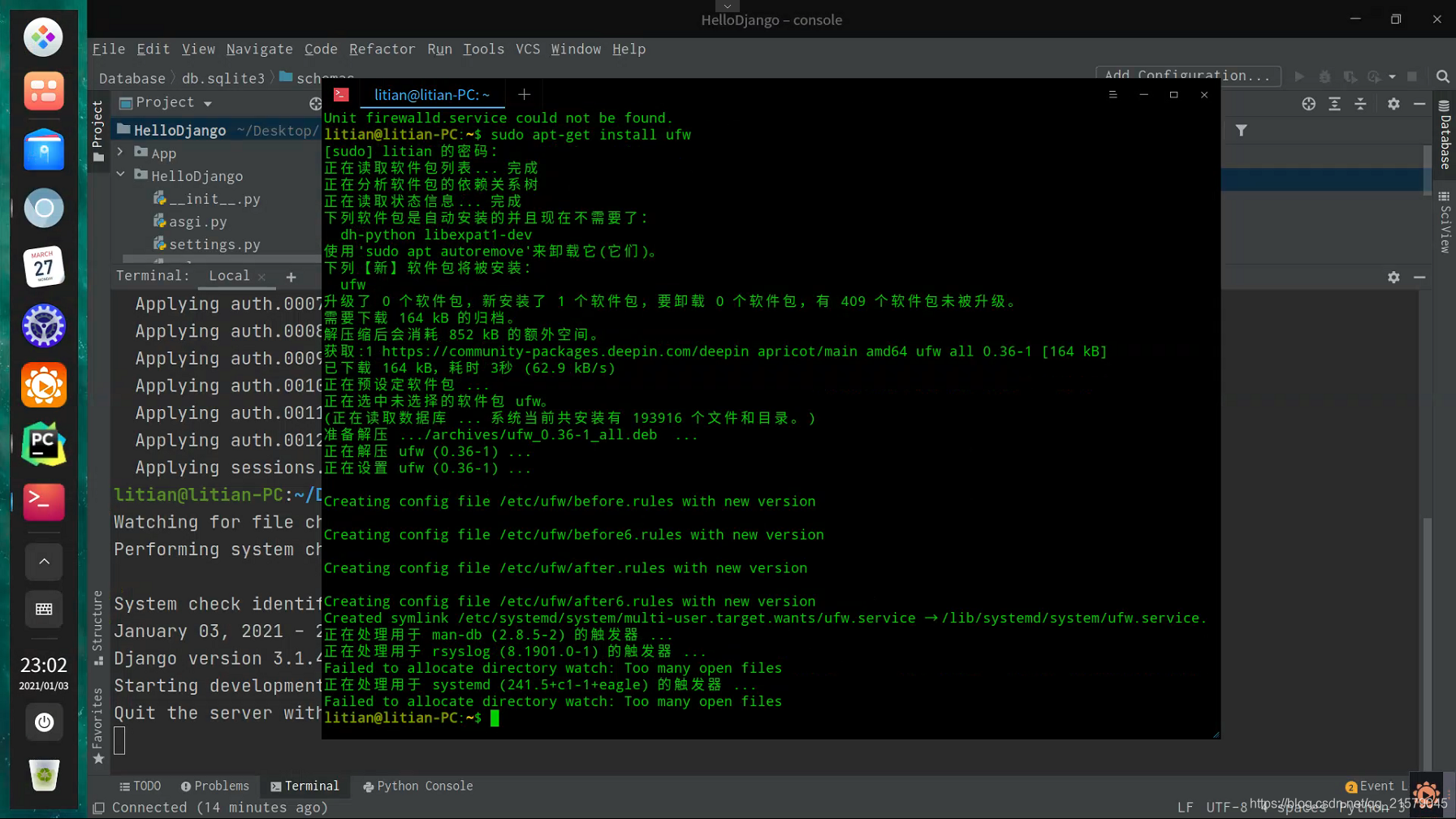Click the Debug bug icon in toolbar

pos(1324,76)
